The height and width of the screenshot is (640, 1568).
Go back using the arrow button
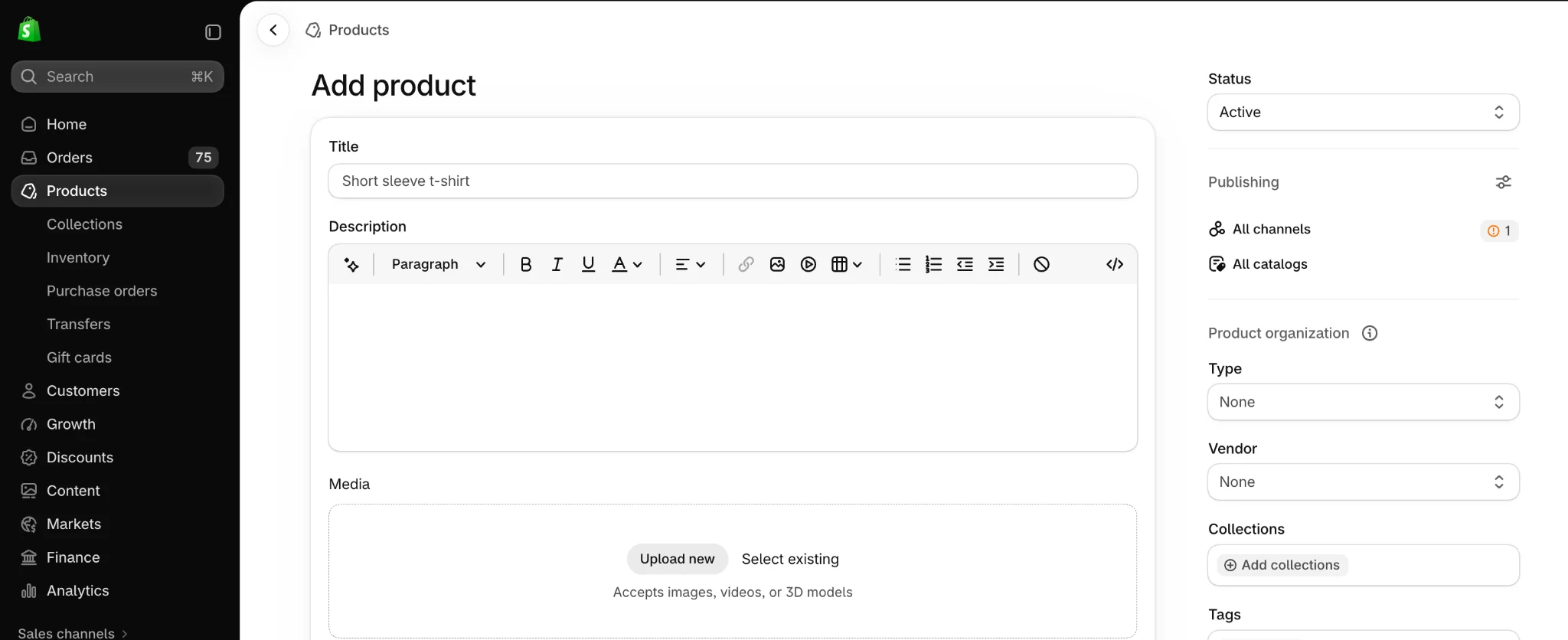tap(273, 30)
